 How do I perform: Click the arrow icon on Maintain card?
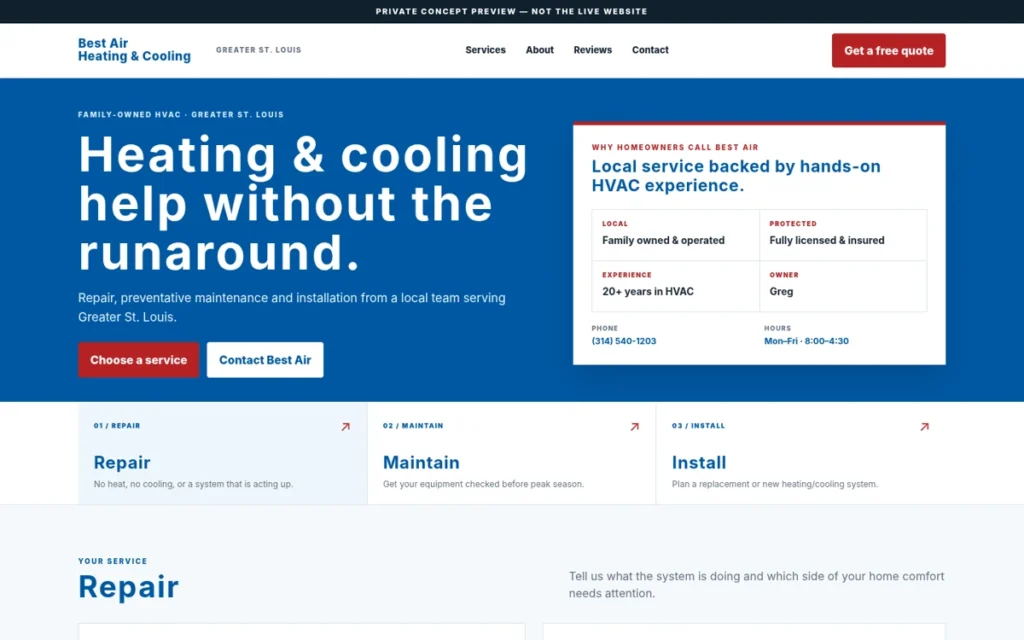634,426
